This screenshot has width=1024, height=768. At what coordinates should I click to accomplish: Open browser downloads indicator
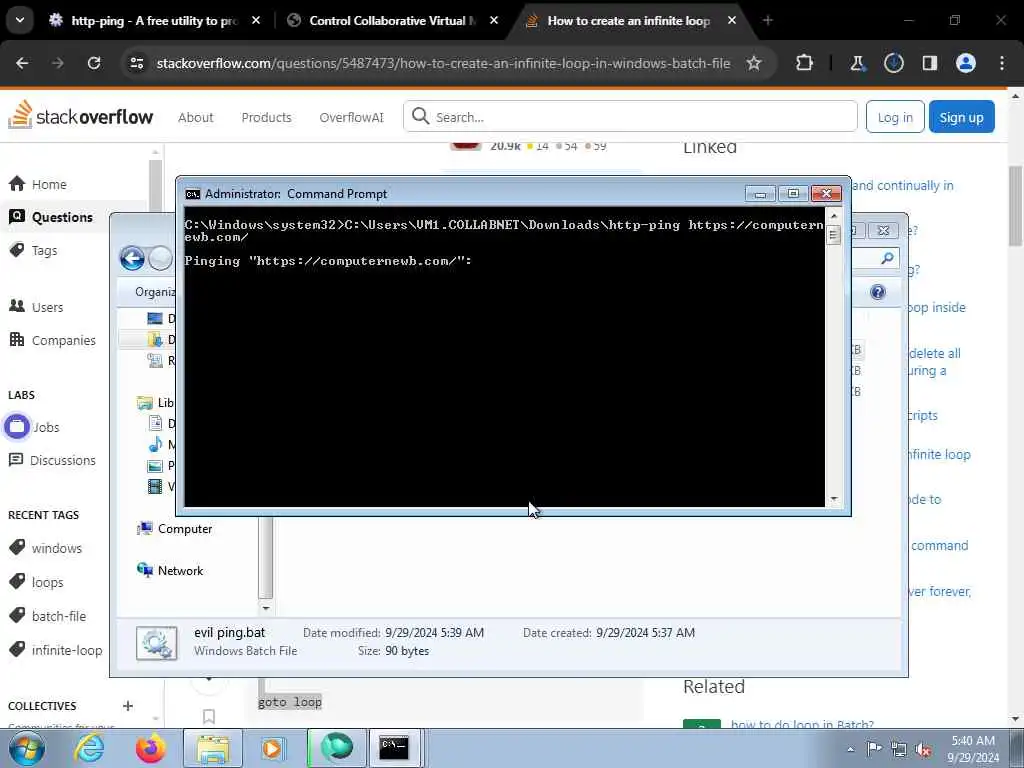[893, 63]
